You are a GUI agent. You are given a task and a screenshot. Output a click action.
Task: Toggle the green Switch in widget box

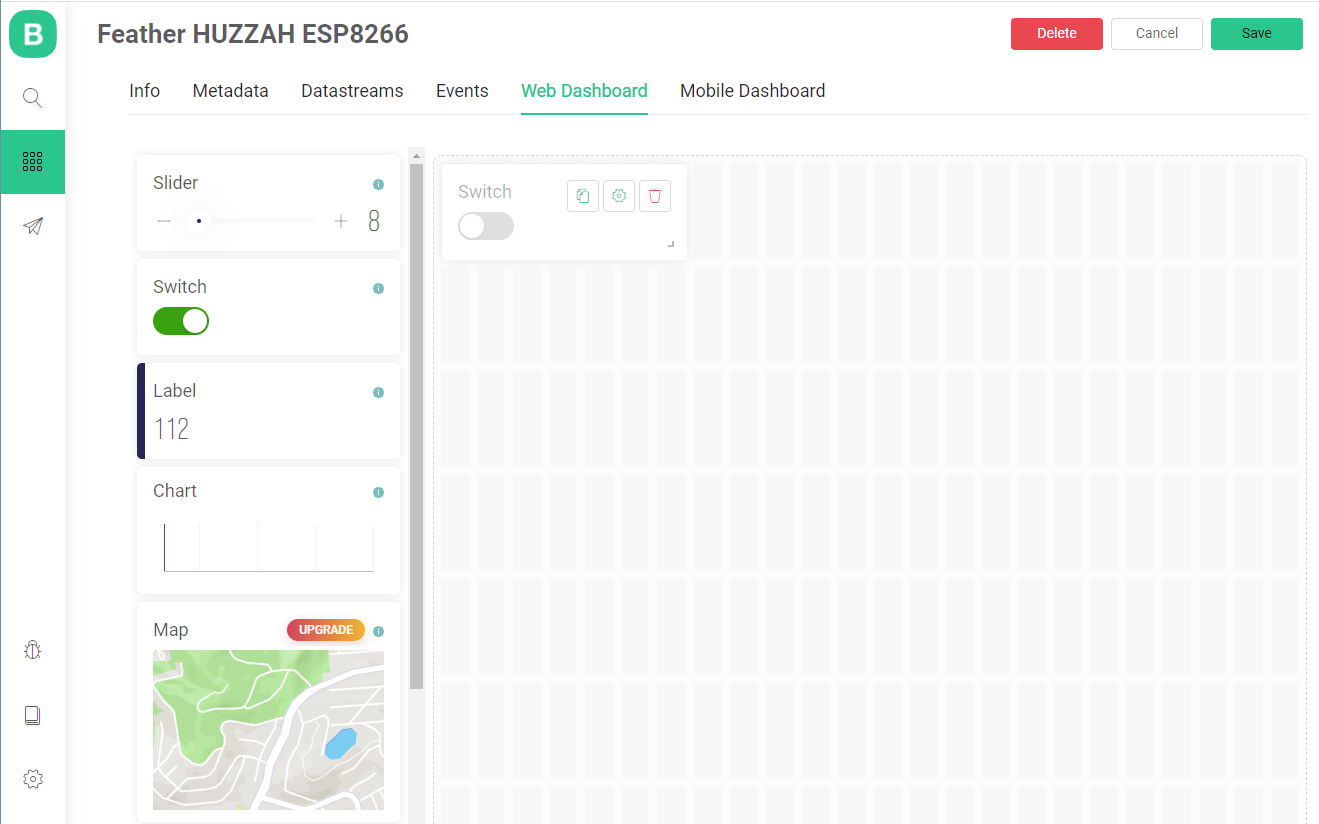pos(181,321)
